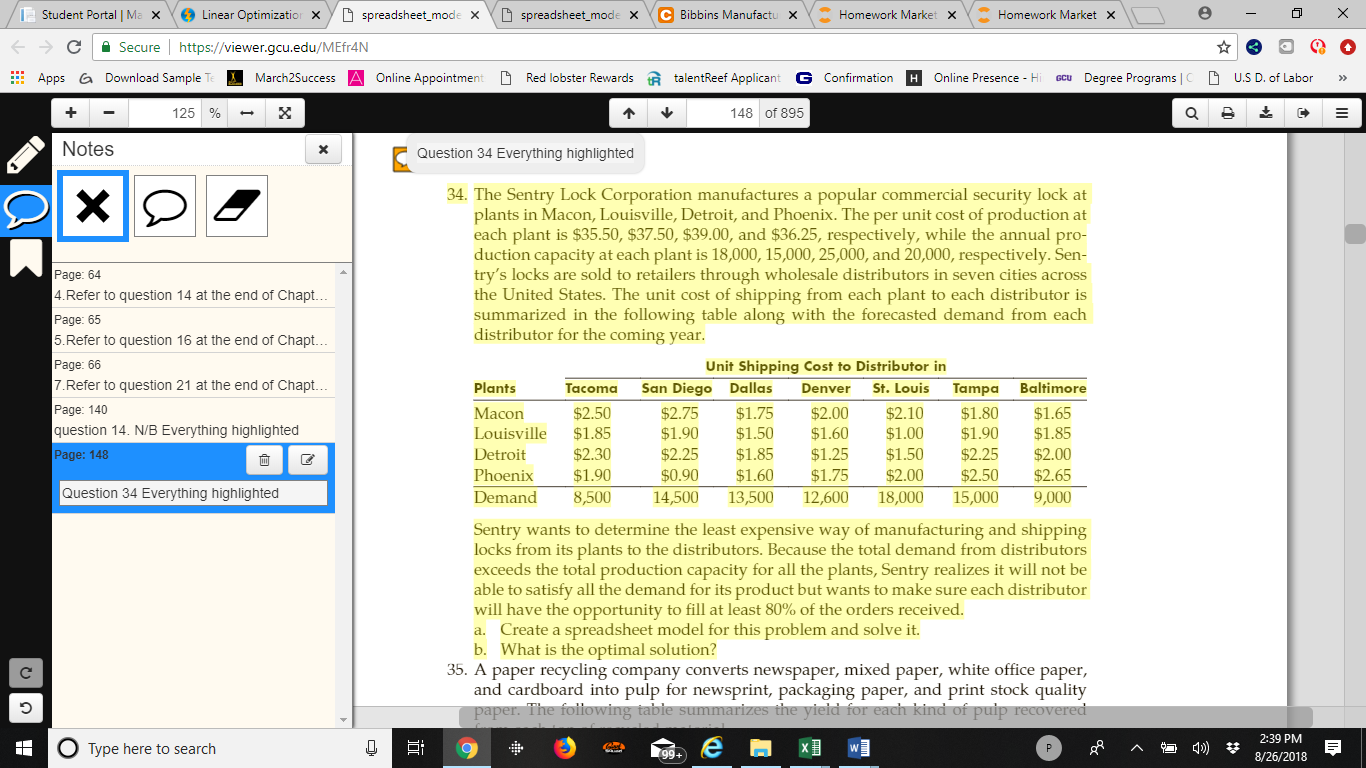Click the blue share extension icon
Viewport: 1366px width, 768px height.
[x=1256, y=47]
